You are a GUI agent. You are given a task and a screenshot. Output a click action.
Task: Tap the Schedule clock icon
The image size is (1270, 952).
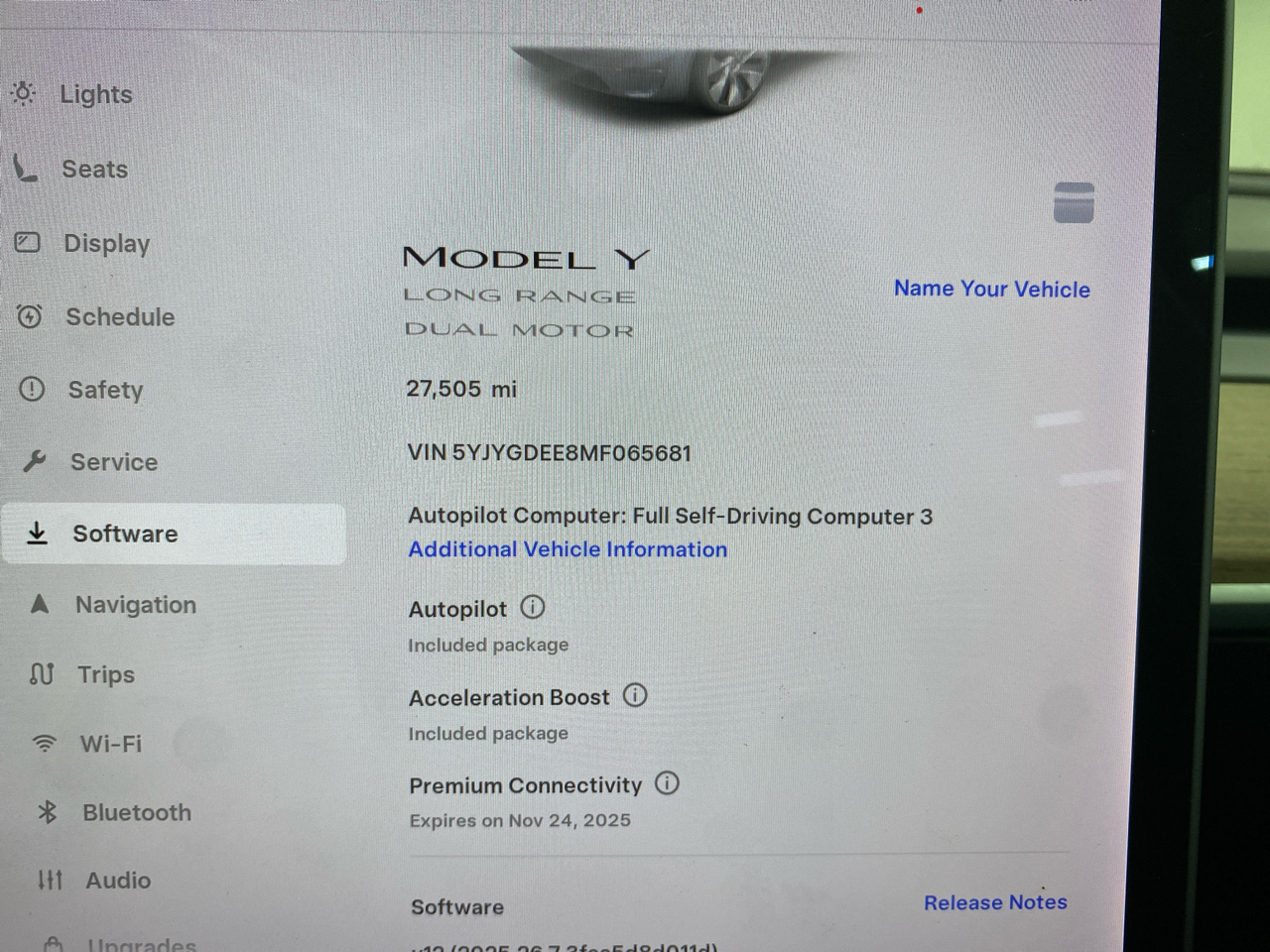pyautogui.click(x=30, y=316)
